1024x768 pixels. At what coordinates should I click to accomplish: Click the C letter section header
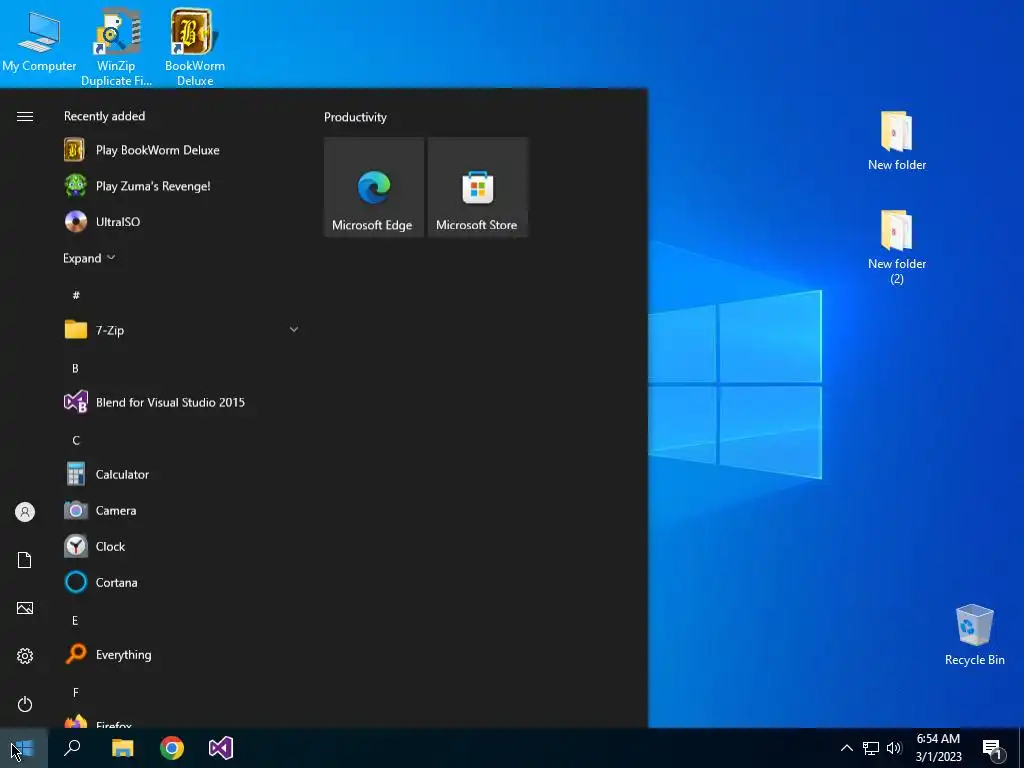(x=76, y=440)
